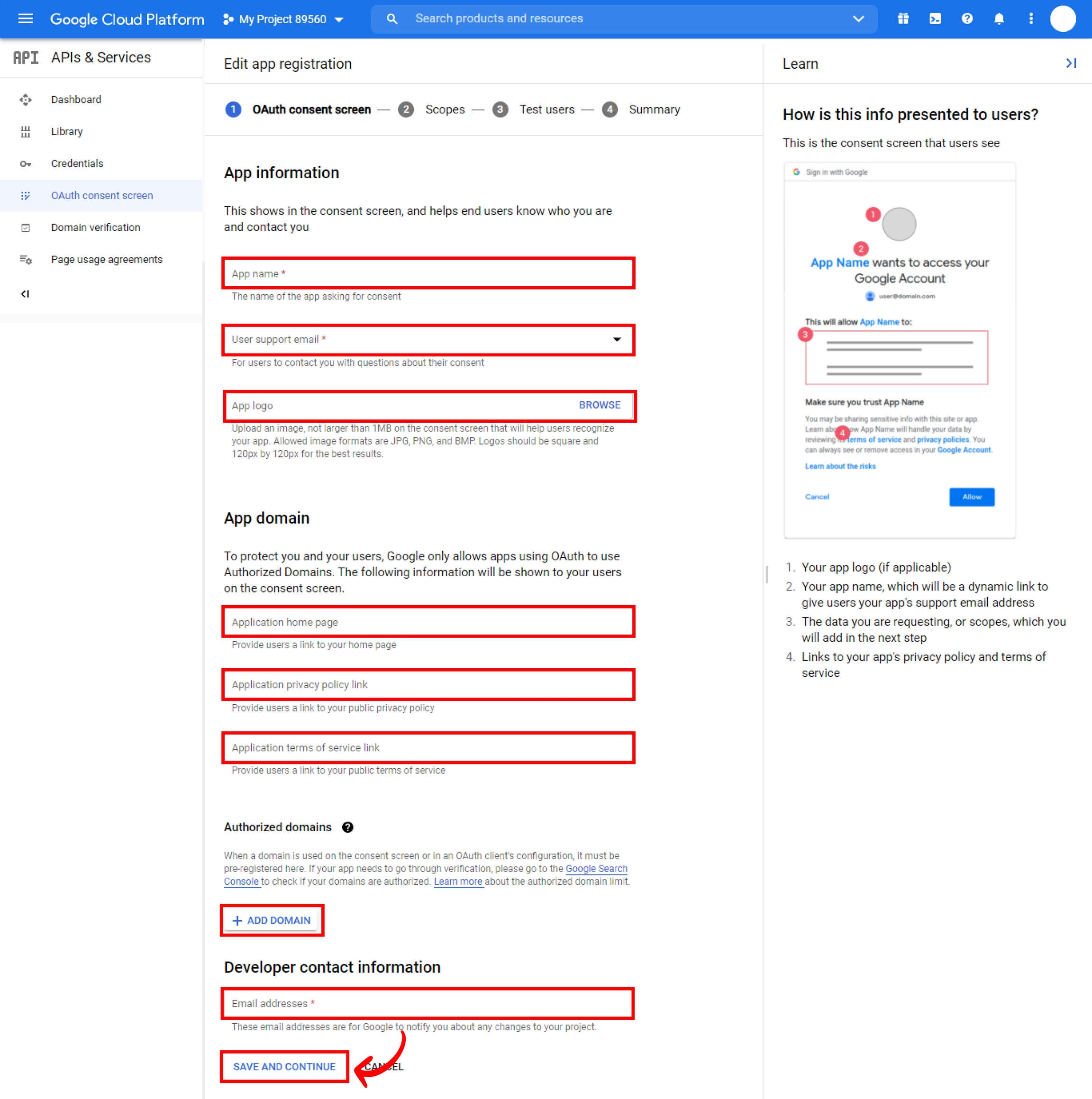Open the three-dot settings menu
1092x1099 pixels.
point(1030,19)
